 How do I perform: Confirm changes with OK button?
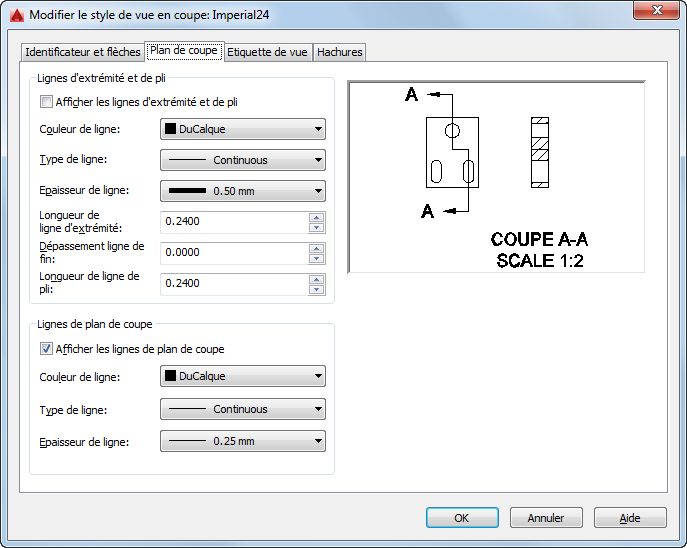pos(462,518)
